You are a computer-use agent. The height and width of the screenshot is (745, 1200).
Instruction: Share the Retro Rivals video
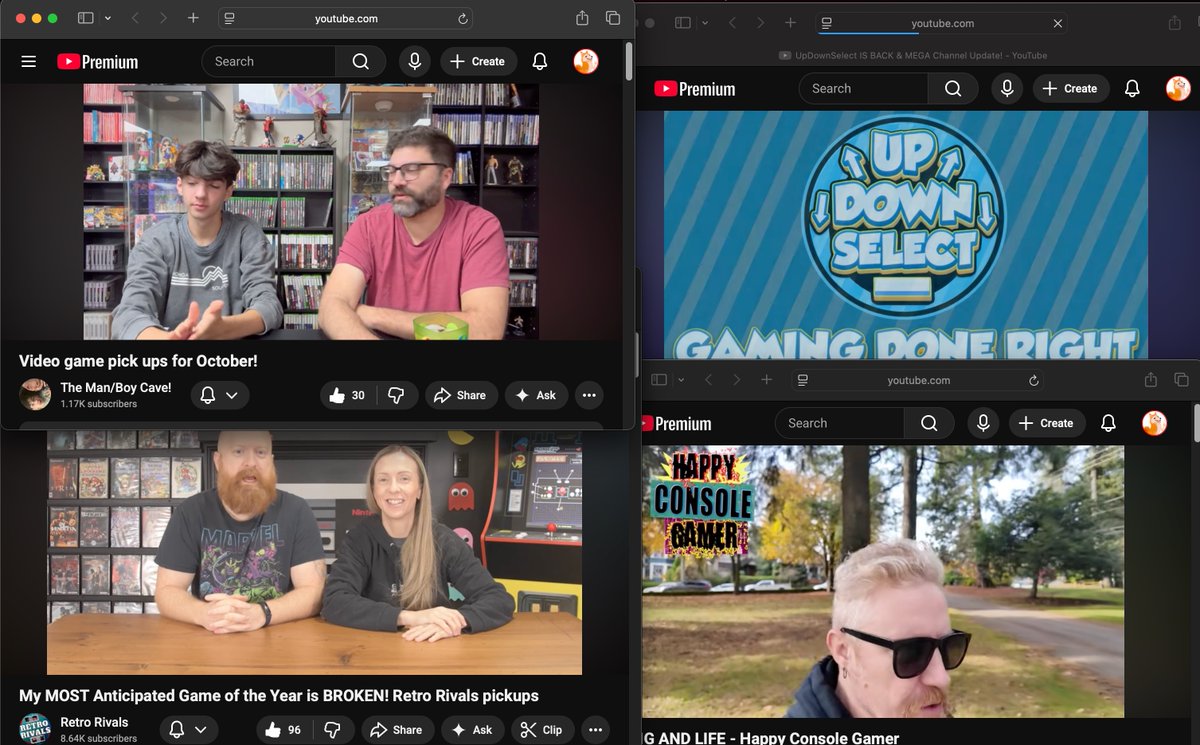[x=397, y=730]
